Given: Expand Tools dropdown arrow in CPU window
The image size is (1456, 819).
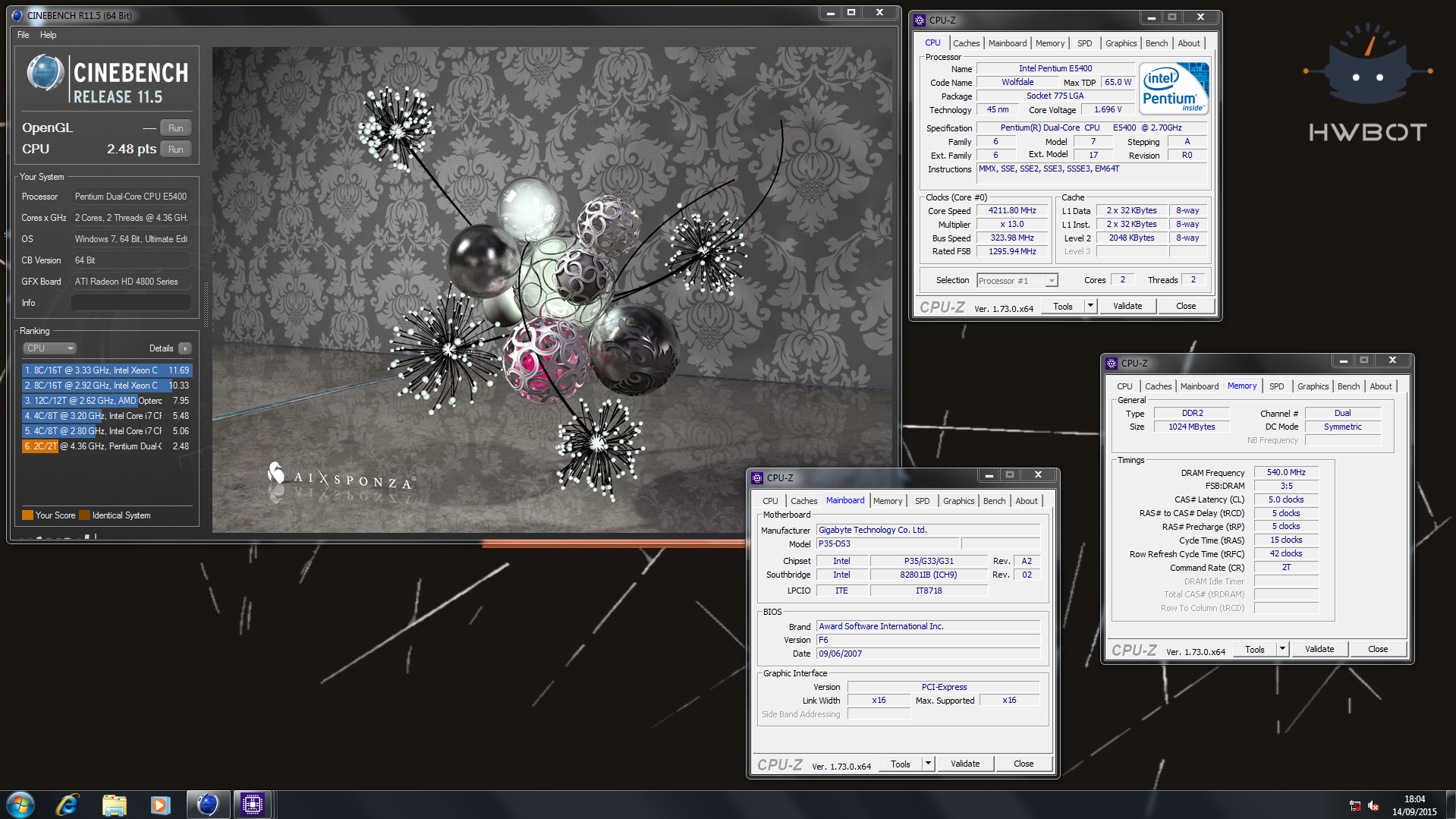Looking at the screenshot, I should point(1090,306).
